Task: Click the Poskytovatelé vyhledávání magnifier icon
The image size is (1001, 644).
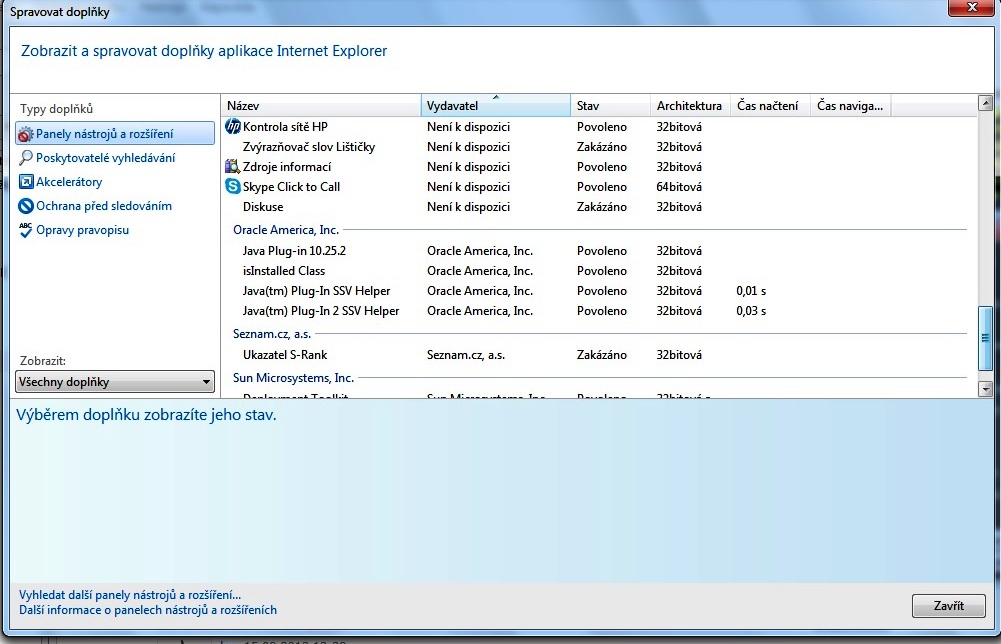Action: 26,158
